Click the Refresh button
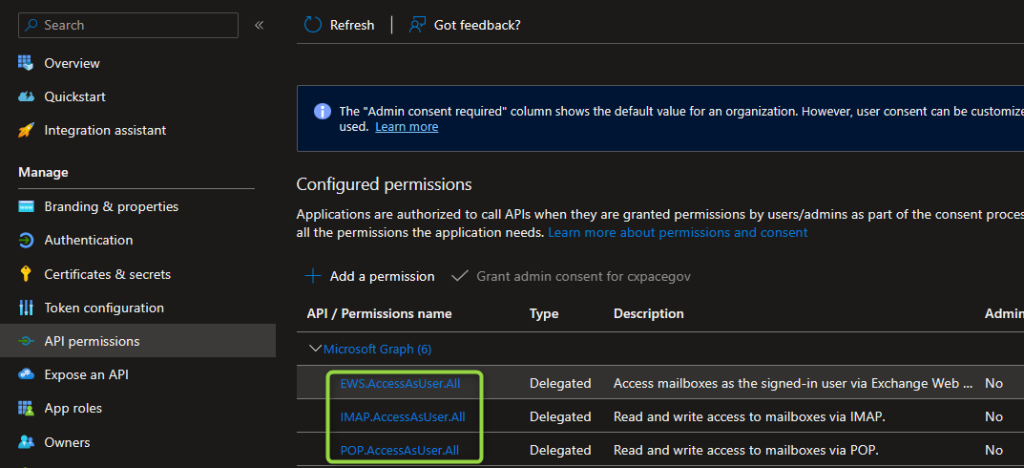The image size is (1024, 468). pos(339,25)
